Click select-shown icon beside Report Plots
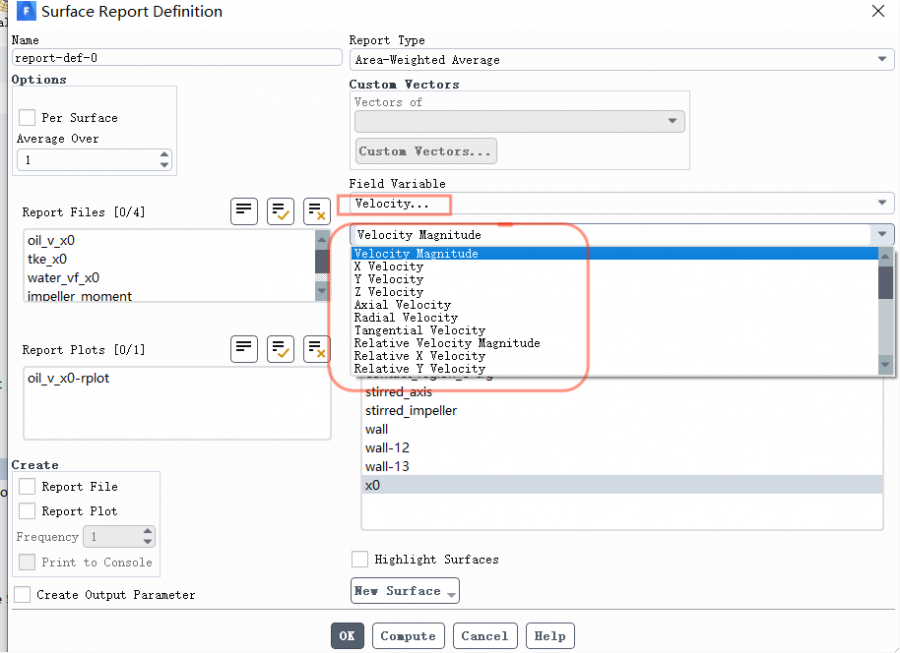Viewport: 900px width, 653px height. coord(281,349)
